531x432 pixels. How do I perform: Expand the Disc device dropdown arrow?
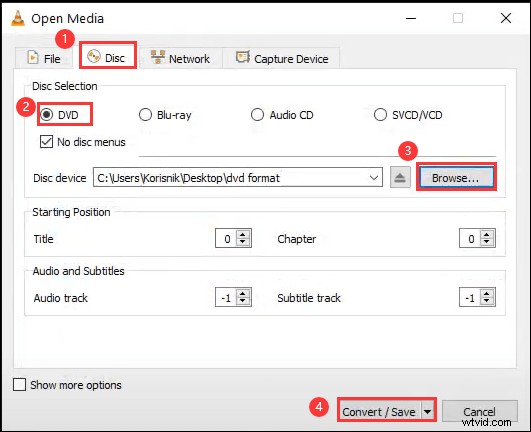point(374,177)
